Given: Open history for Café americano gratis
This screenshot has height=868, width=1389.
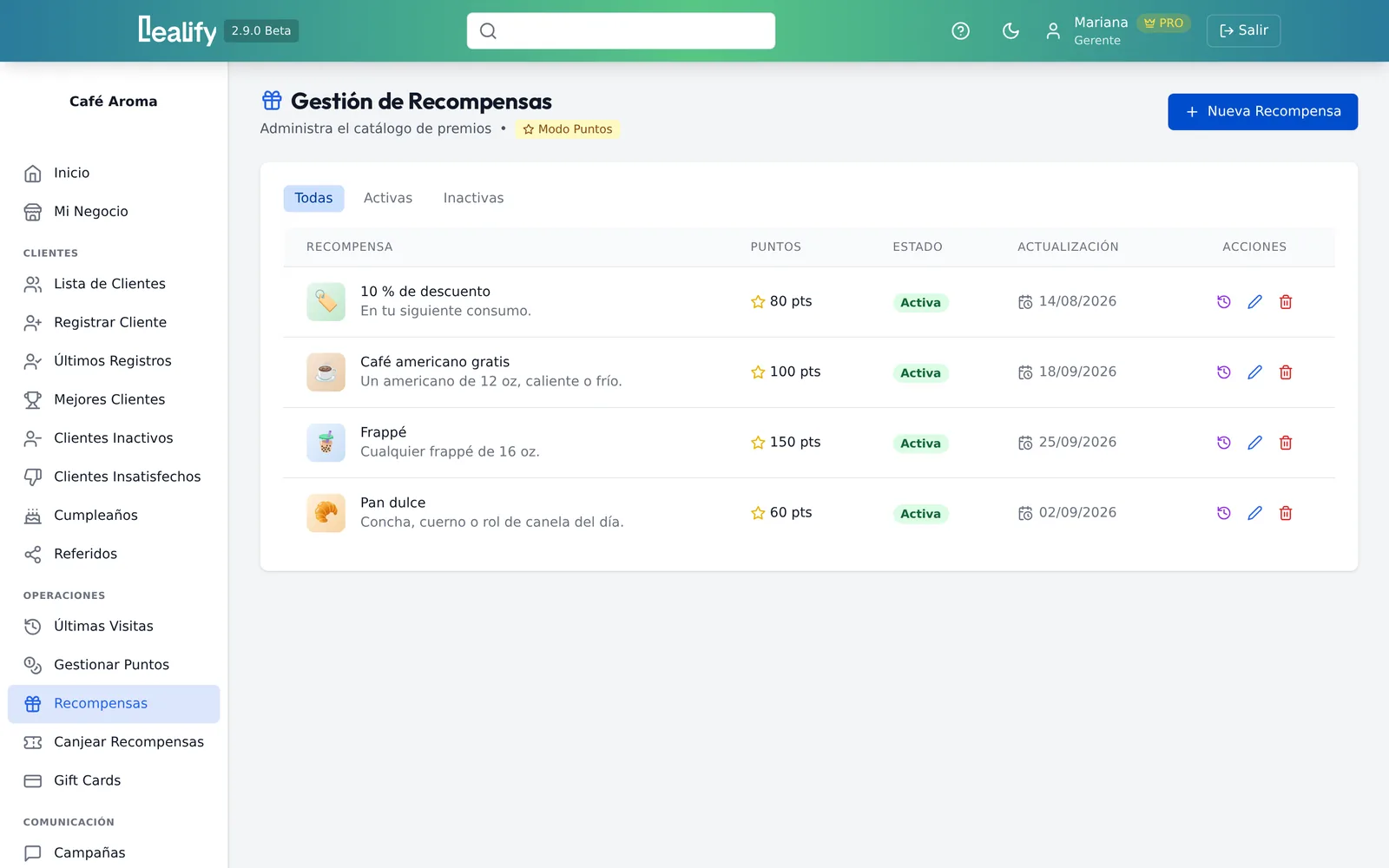Looking at the screenshot, I should point(1223,372).
